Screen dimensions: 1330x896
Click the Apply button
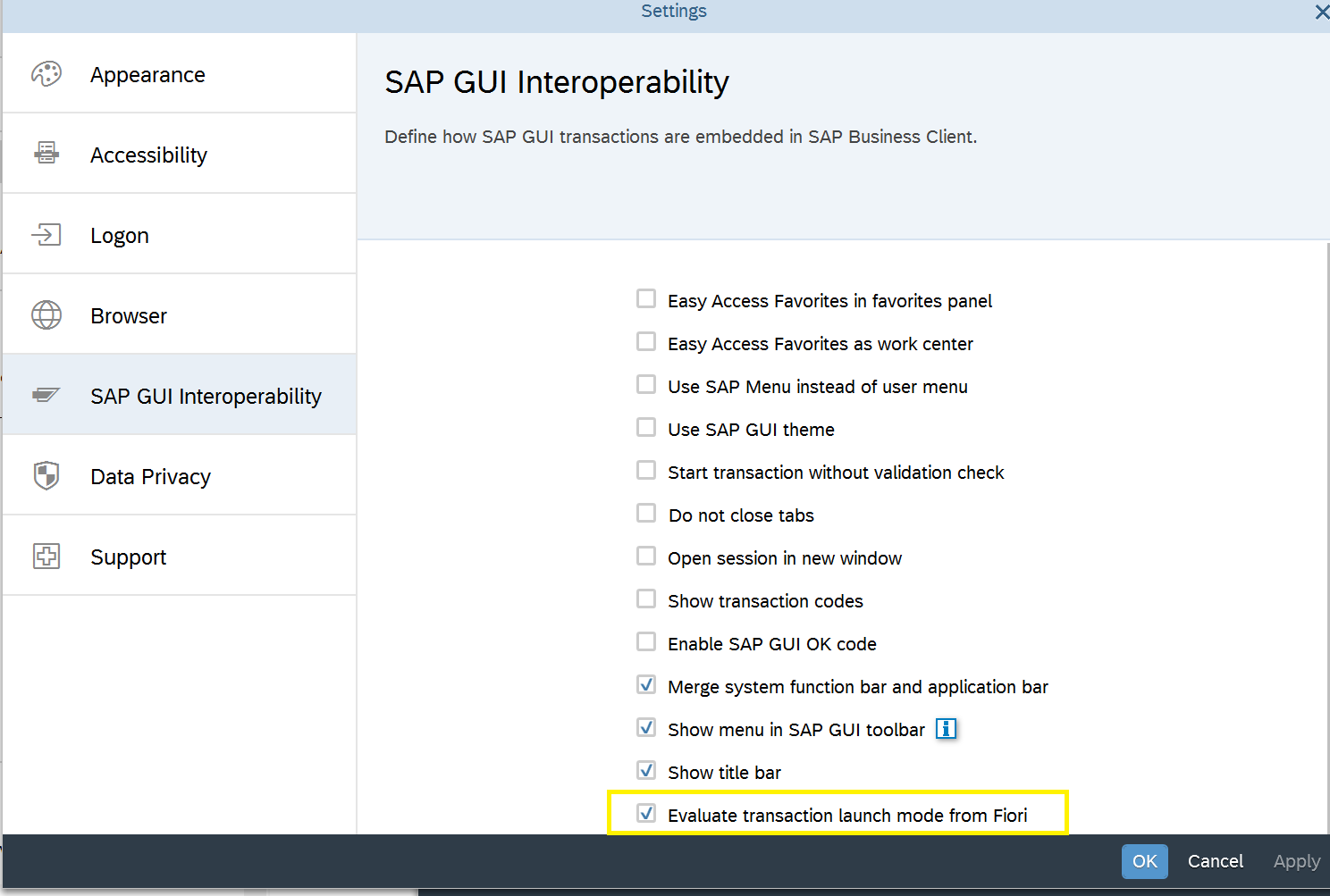pos(1297,861)
